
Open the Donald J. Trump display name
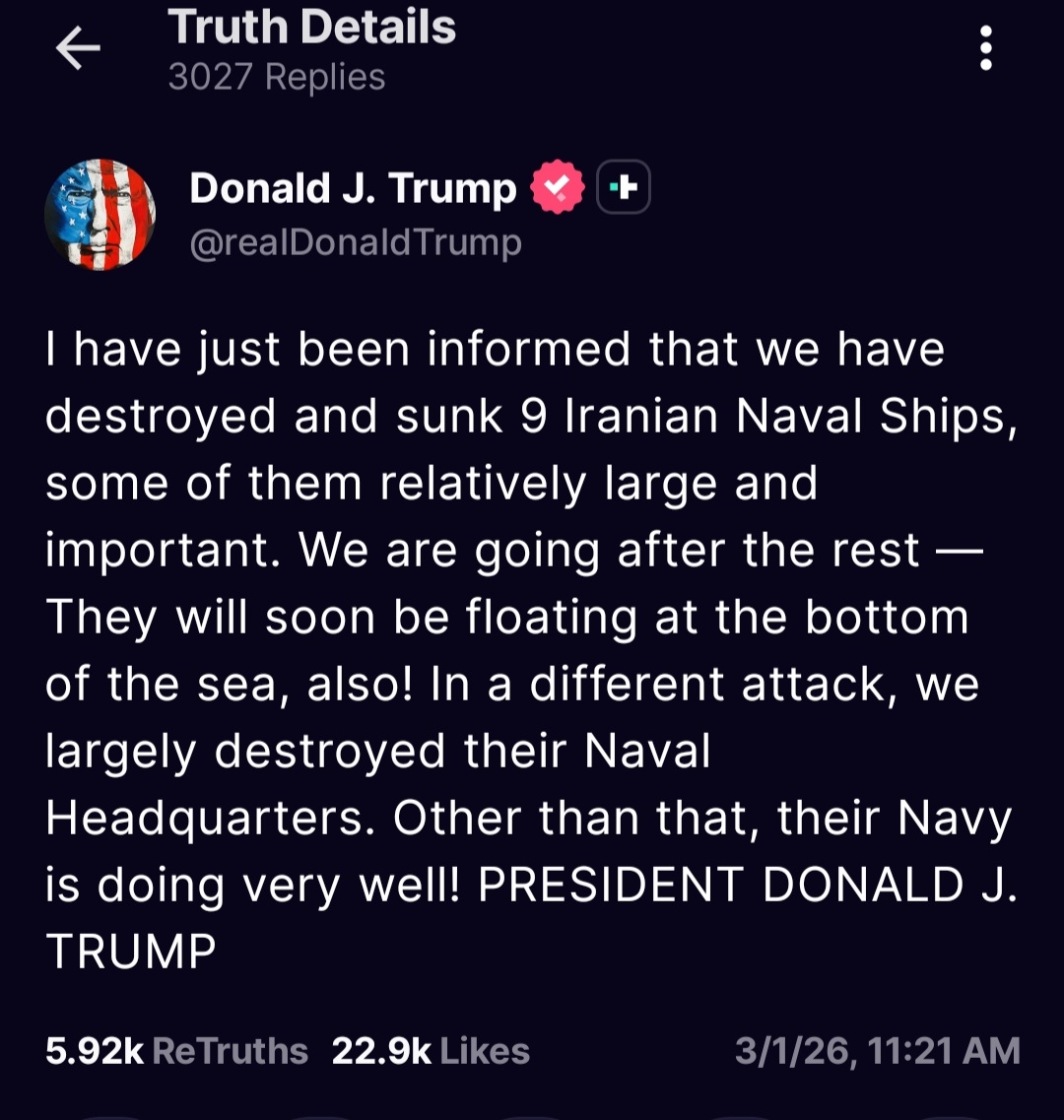click(x=353, y=188)
